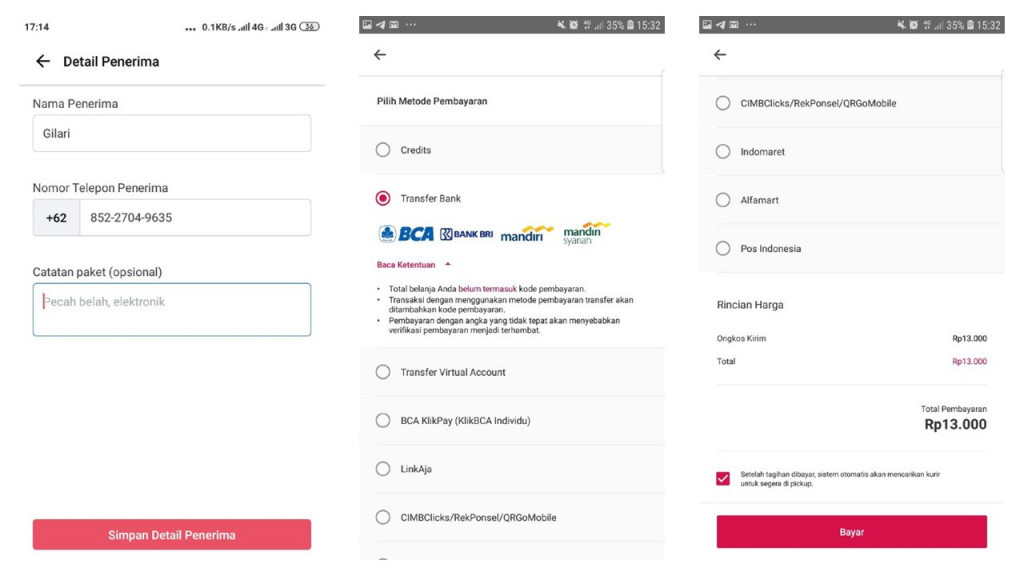This screenshot has width=1024, height=576.
Task: Tap the Bank BRI logo
Action: pyautogui.click(x=466, y=234)
